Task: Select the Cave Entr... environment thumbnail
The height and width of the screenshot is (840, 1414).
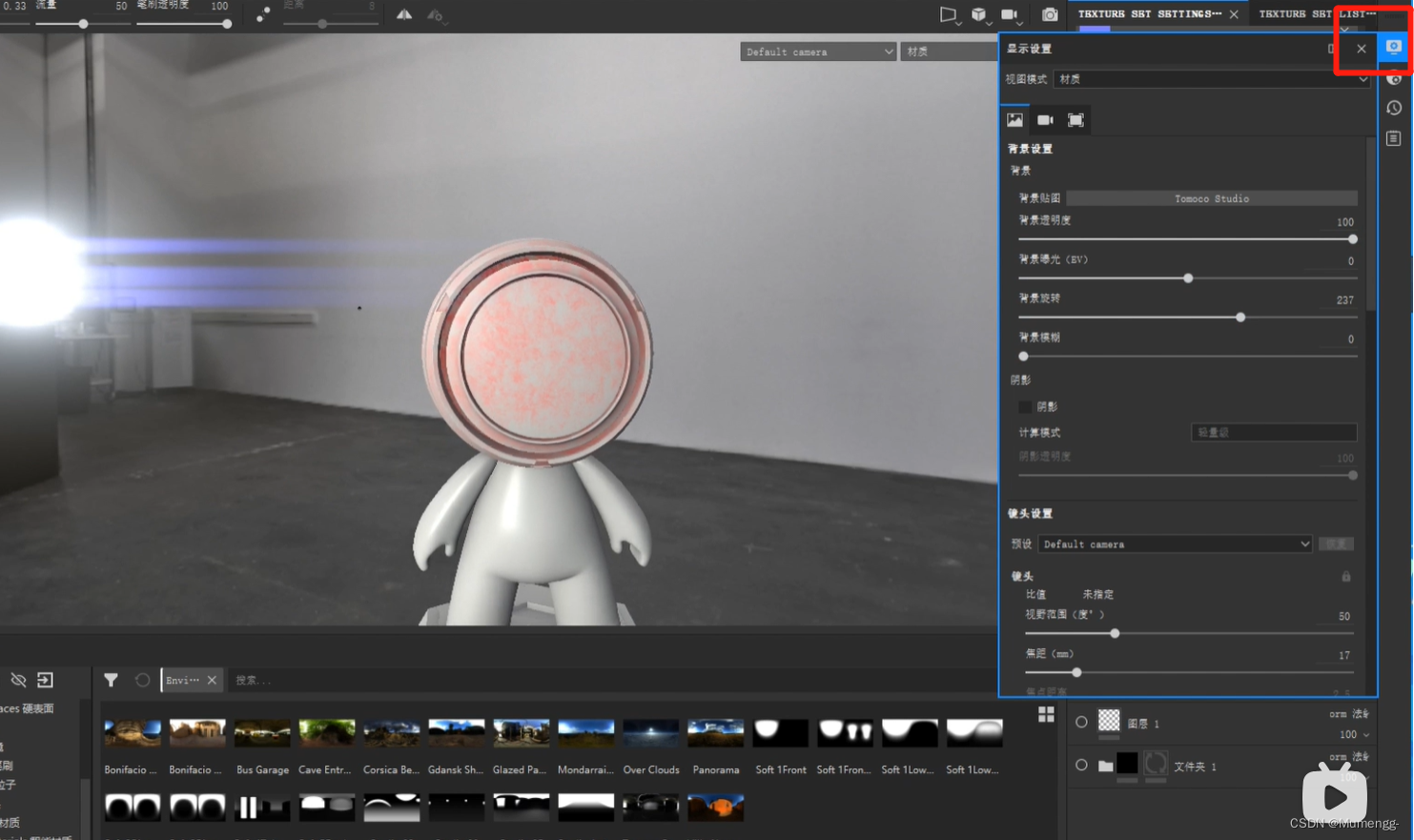Action: tap(327, 732)
